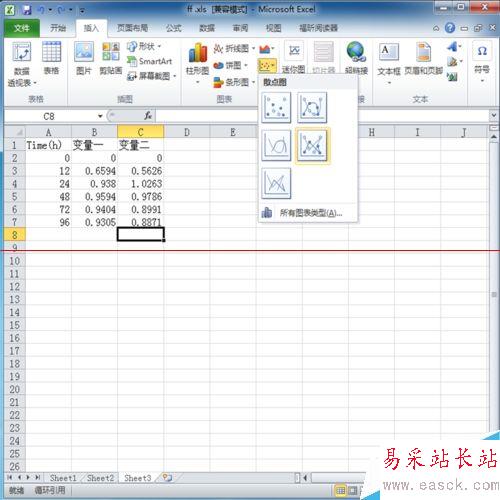Choose scatter with straight lines and markers
The height and width of the screenshot is (500, 500).
(x=312, y=145)
